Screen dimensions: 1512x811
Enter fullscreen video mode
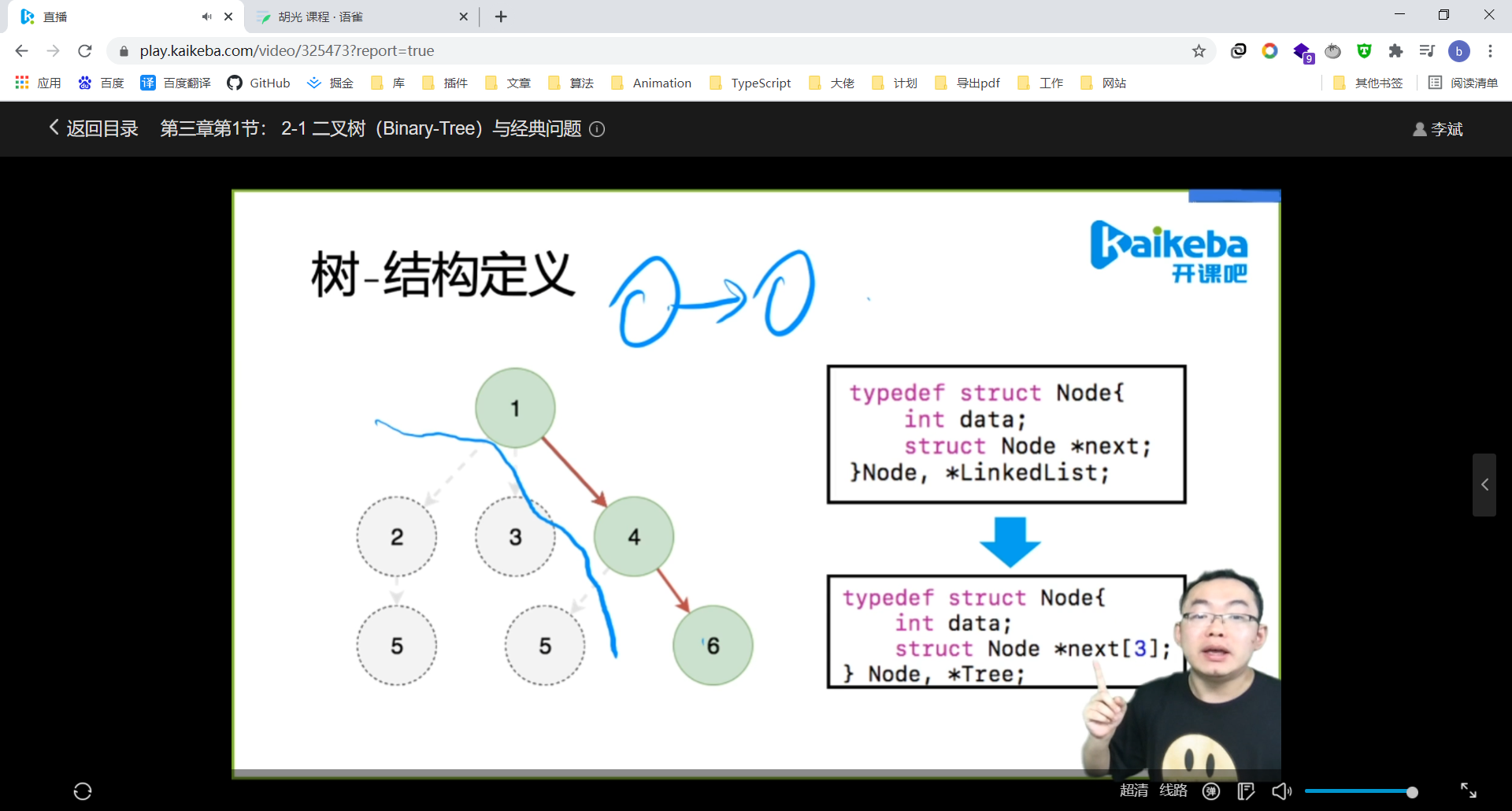[1469, 791]
